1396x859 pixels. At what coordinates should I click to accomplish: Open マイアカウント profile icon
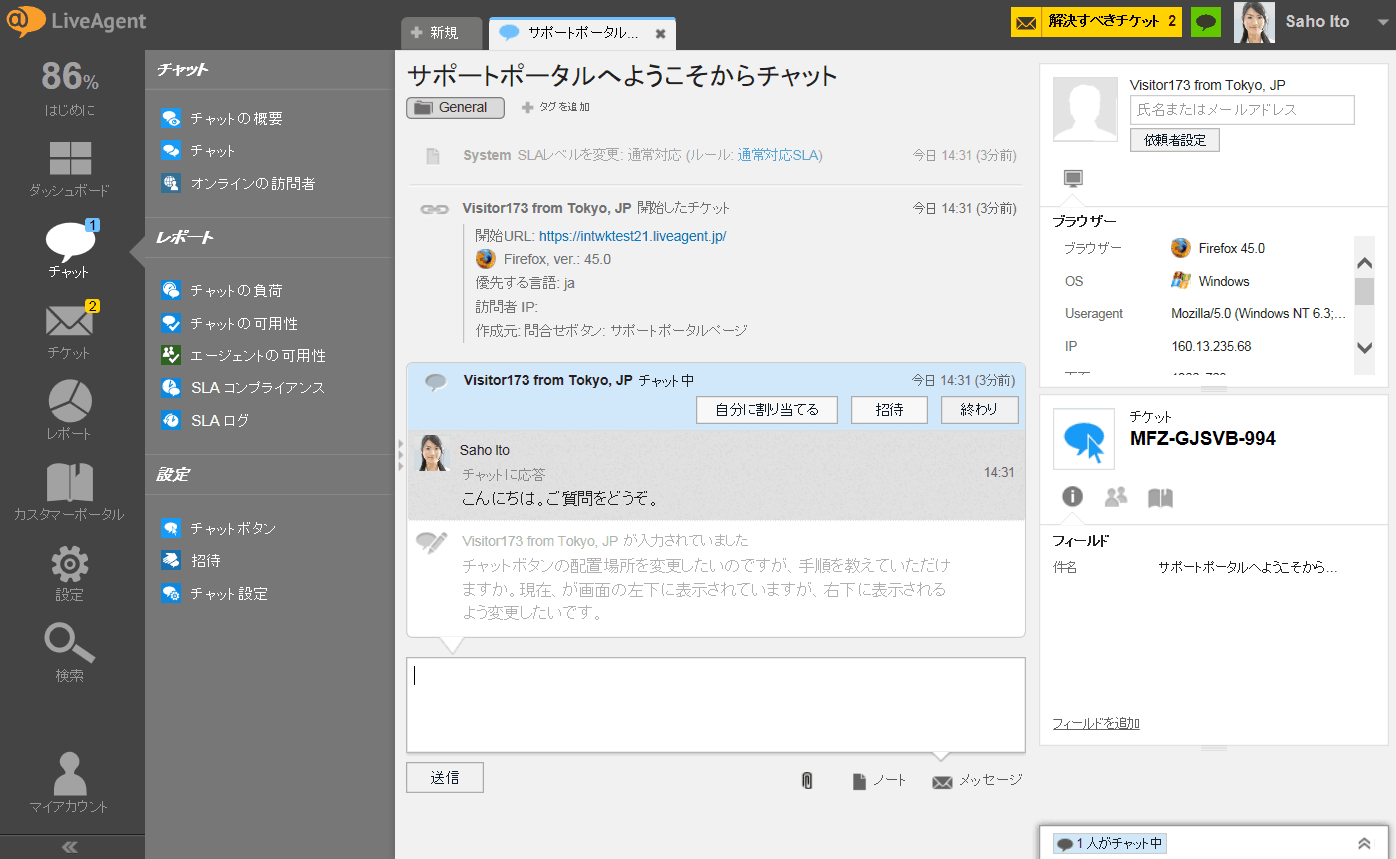[69, 783]
